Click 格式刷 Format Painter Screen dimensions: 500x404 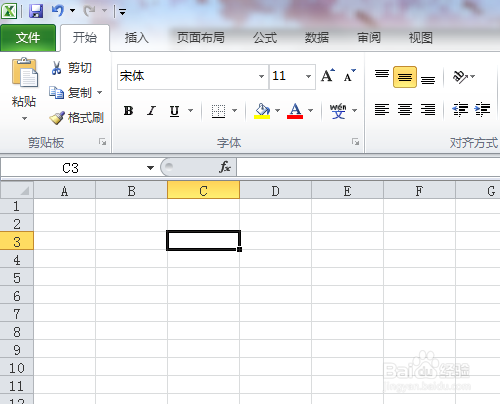tap(77, 118)
